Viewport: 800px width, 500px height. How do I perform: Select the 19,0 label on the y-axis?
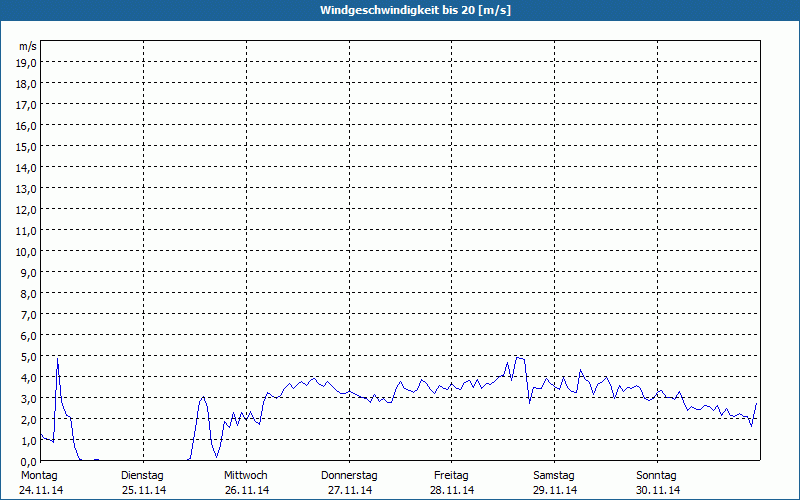[x=27, y=62]
